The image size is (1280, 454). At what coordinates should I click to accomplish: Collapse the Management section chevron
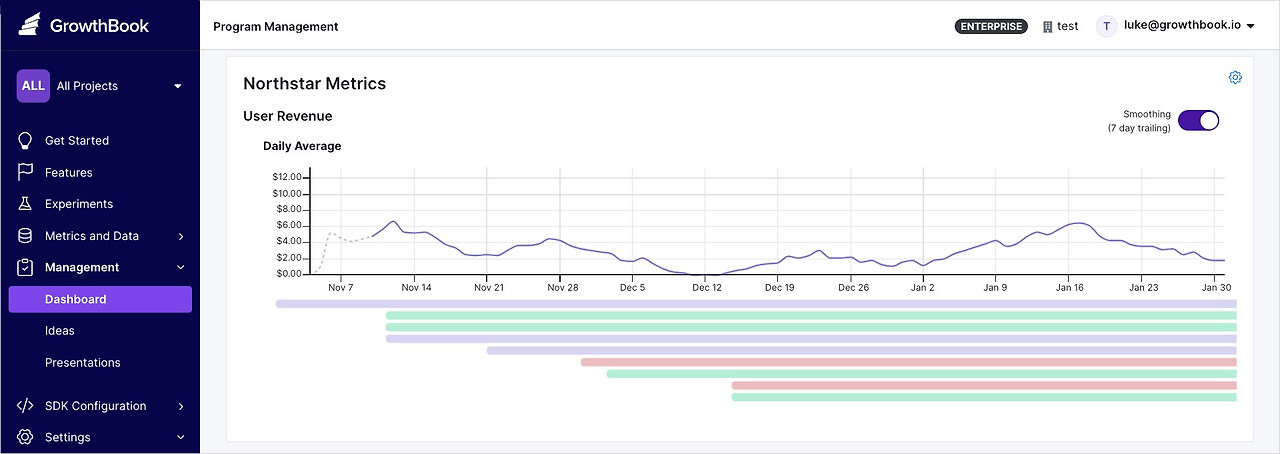(x=181, y=268)
